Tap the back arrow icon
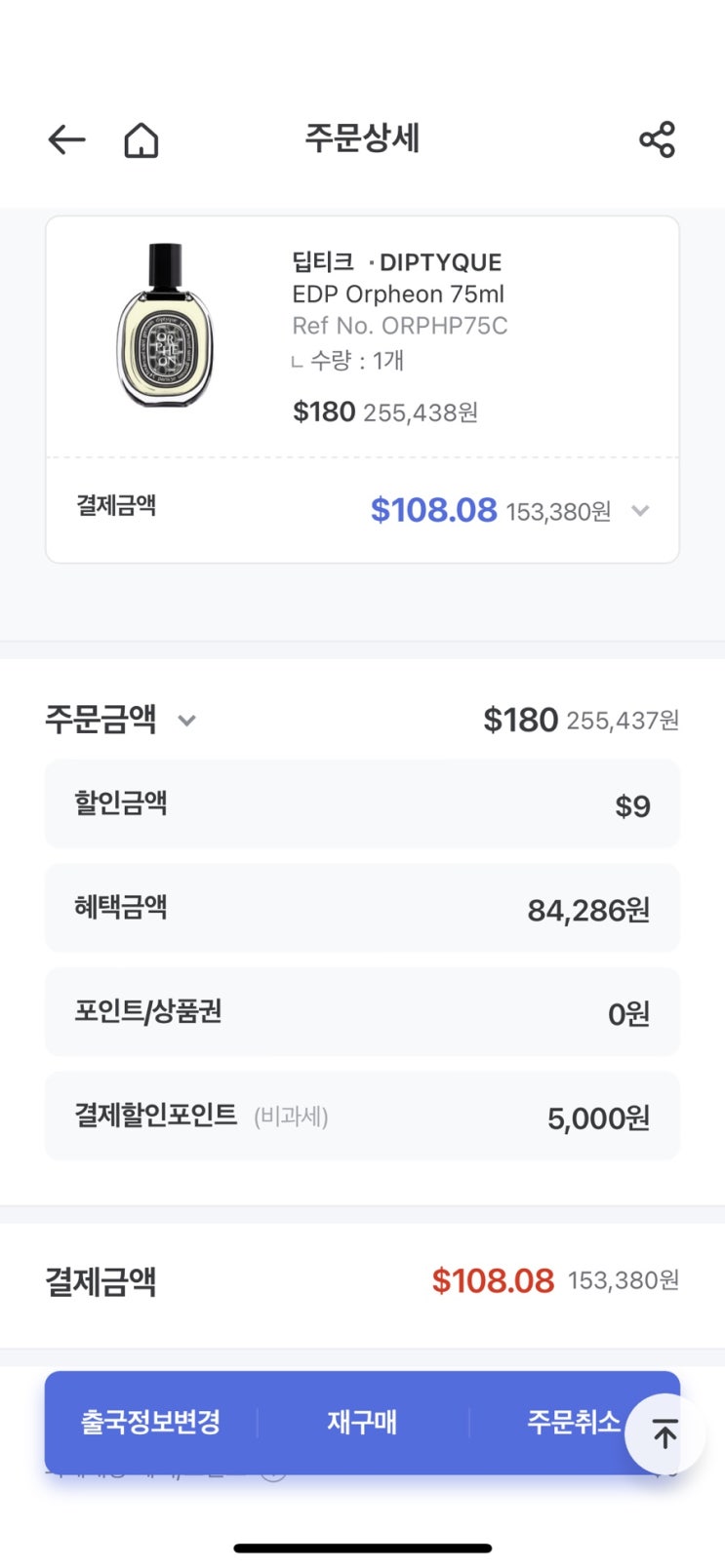 66,140
